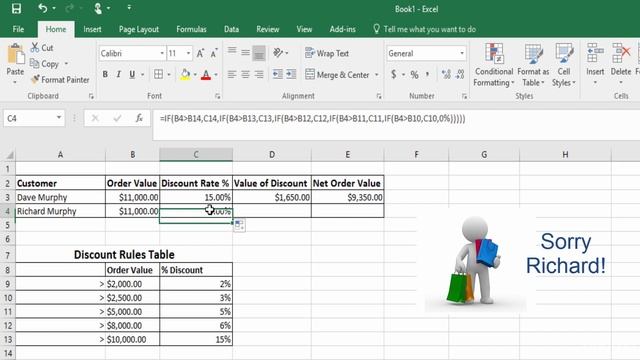The width and height of the screenshot is (640, 360).
Task: Expand the Name Box dropdown arrow
Action: (59, 118)
